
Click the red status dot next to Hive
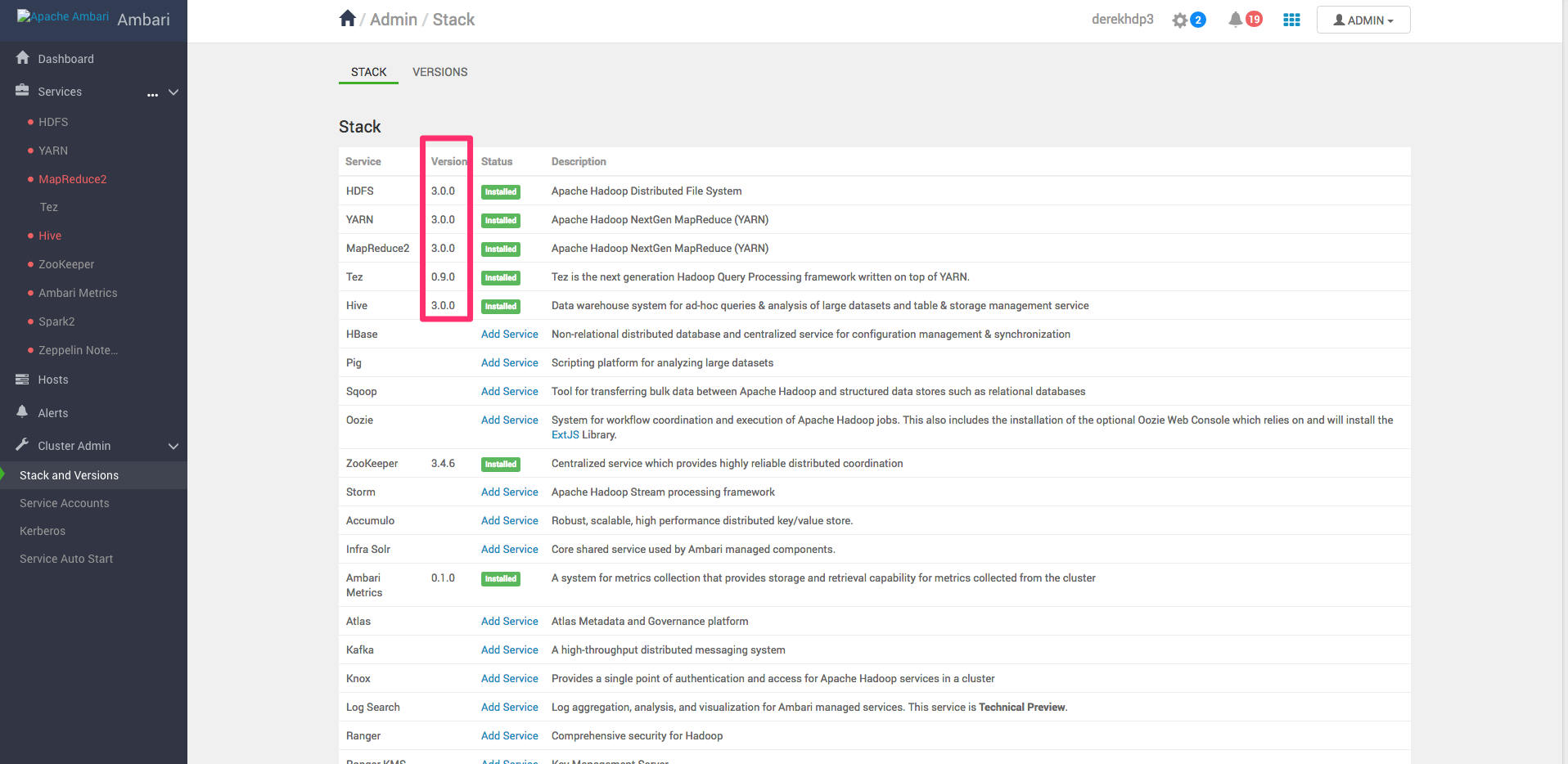click(x=31, y=236)
